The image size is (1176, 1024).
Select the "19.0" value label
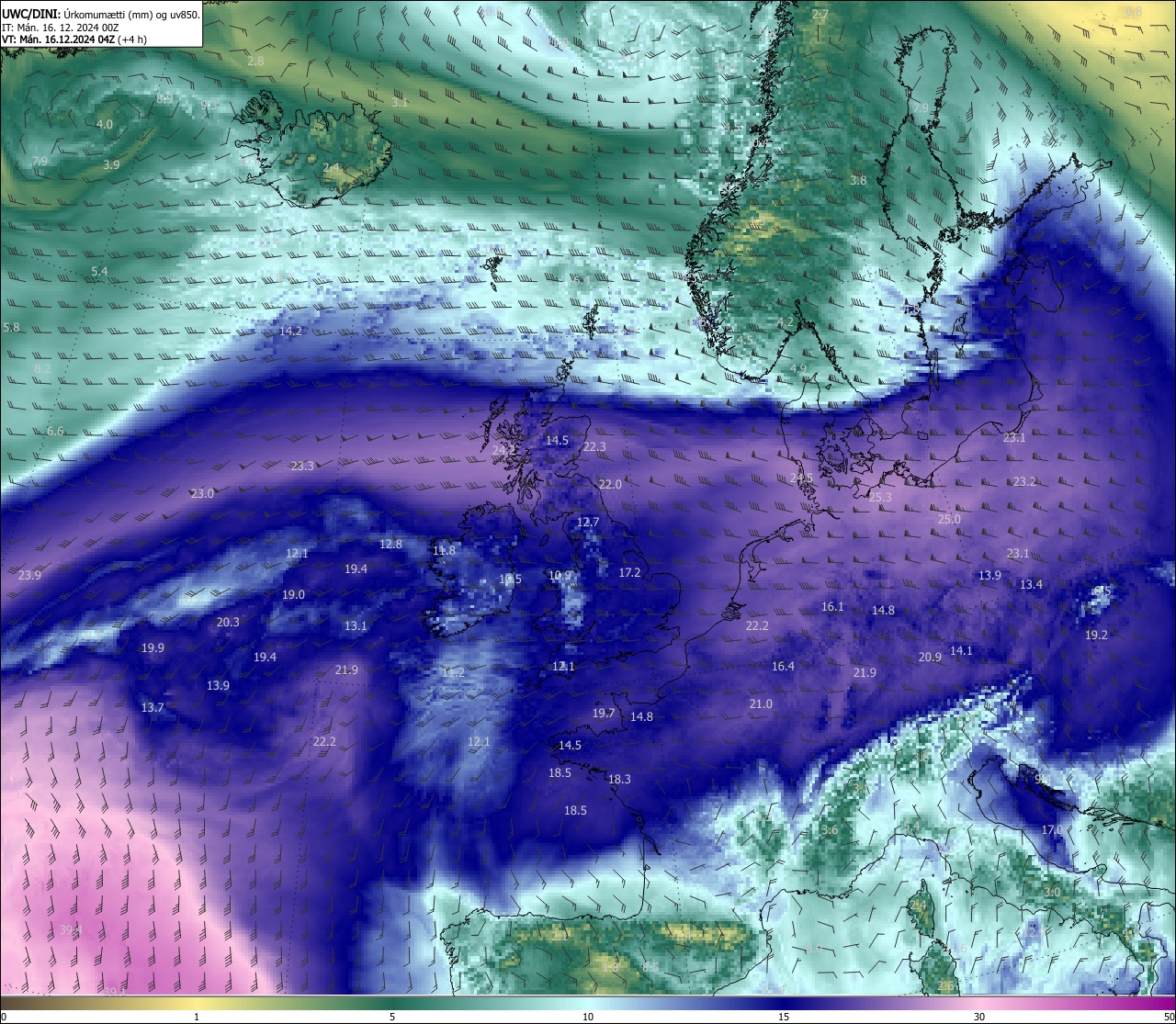pos(293,594)
